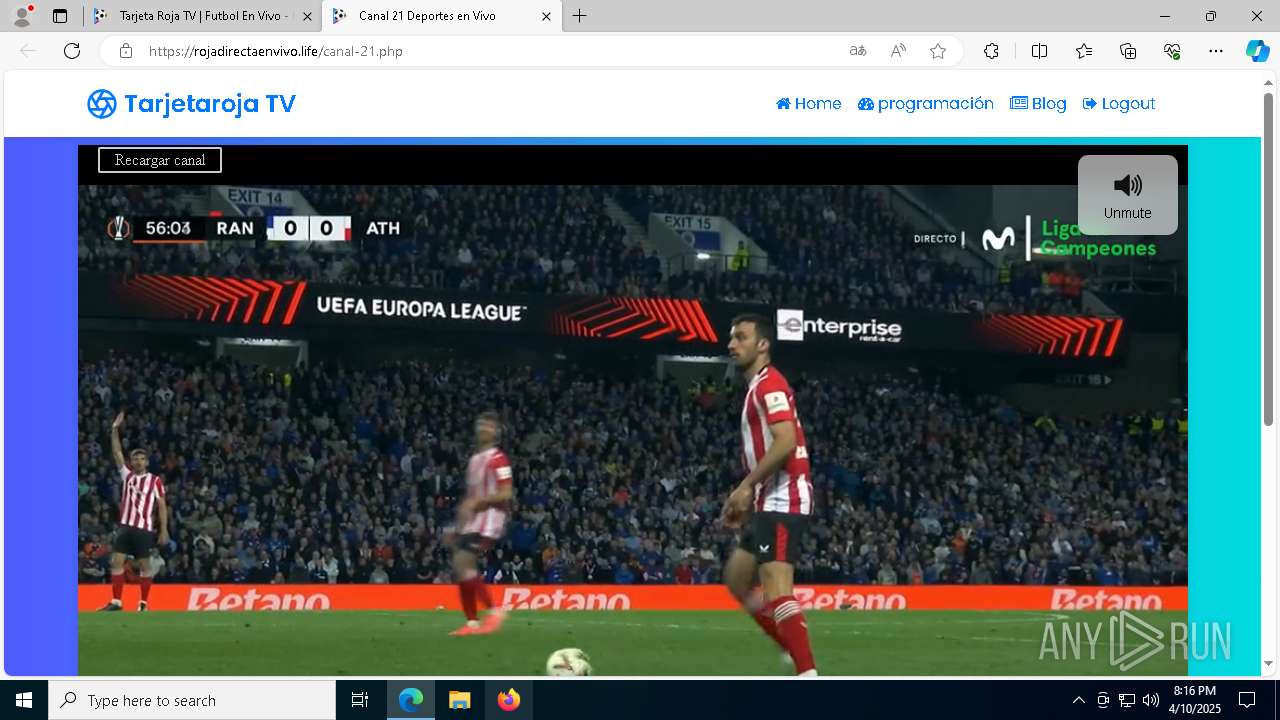Select the Canal 21 Deportes en Vivo tab
This screenshot has width=1280, height=720.
tap(440, 16)
